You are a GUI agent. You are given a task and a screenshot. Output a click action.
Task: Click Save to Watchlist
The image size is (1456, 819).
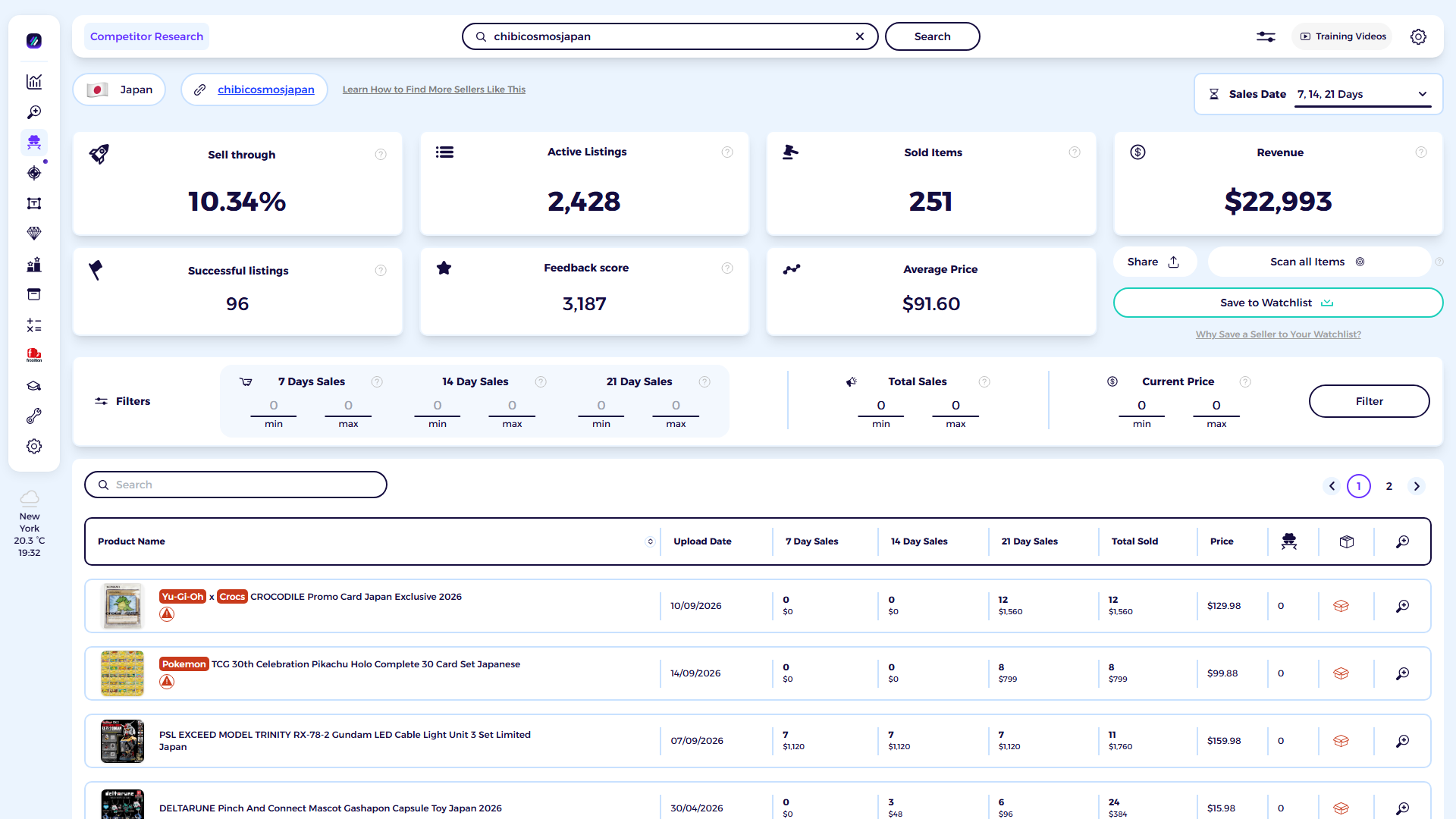coord(1278,303)
